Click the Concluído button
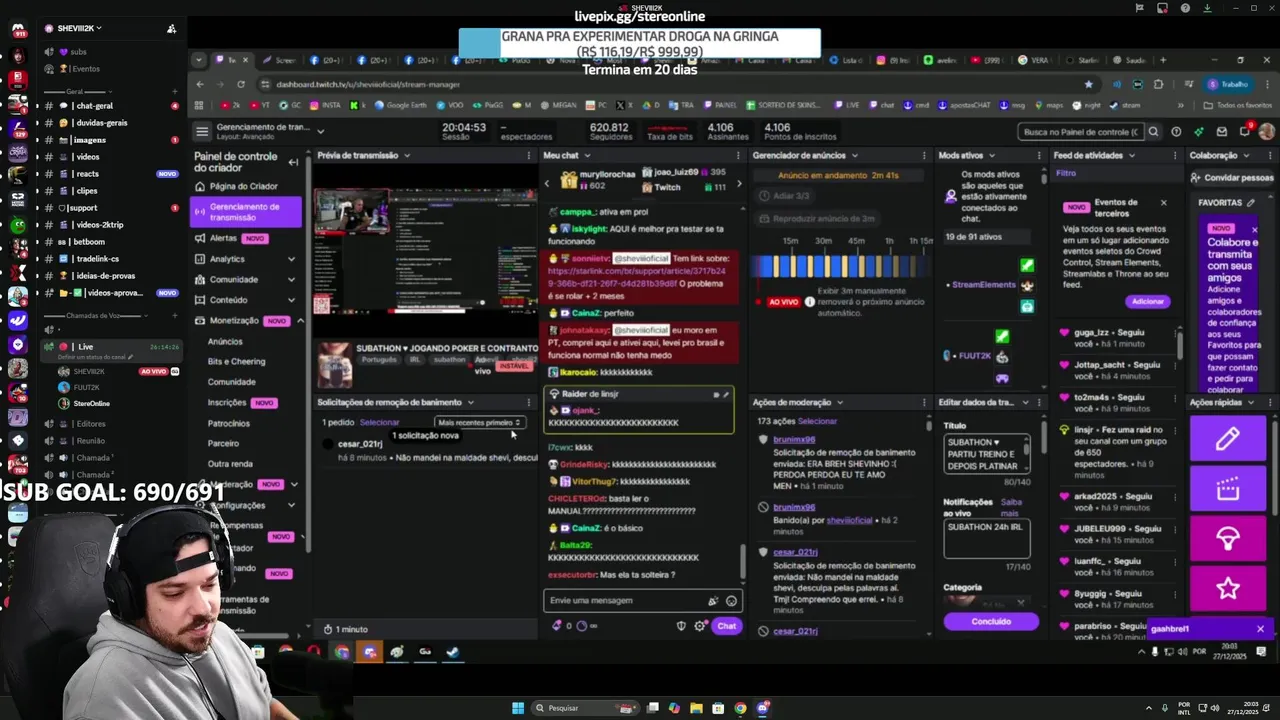 [x=991, y=622]
